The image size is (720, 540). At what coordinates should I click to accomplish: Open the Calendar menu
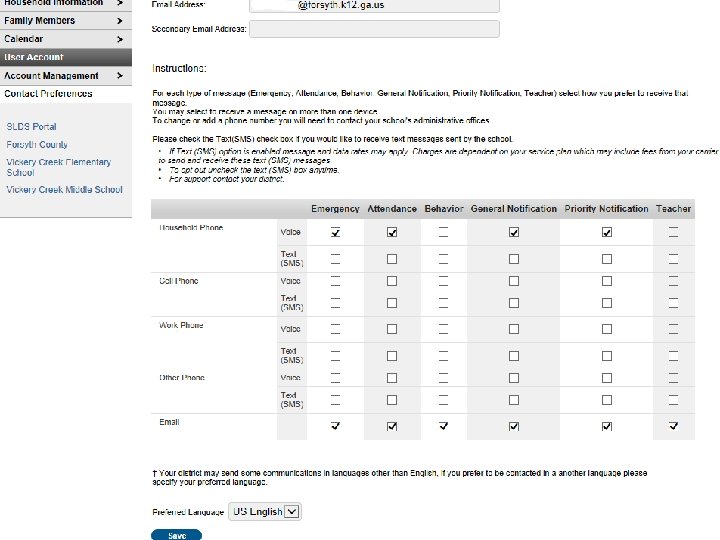(x=66, y=39)
